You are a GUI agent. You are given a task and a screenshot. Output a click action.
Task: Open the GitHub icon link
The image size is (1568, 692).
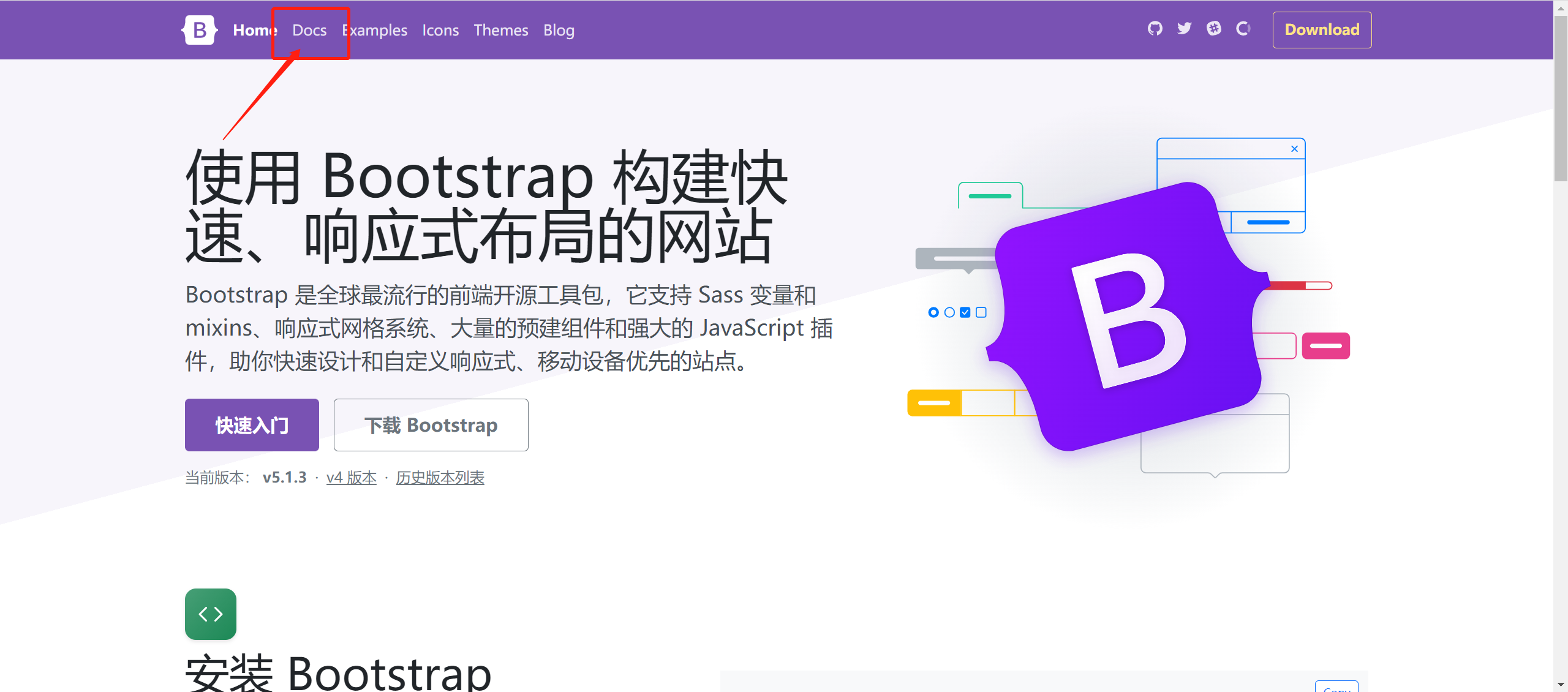(x=1155, y=29)
